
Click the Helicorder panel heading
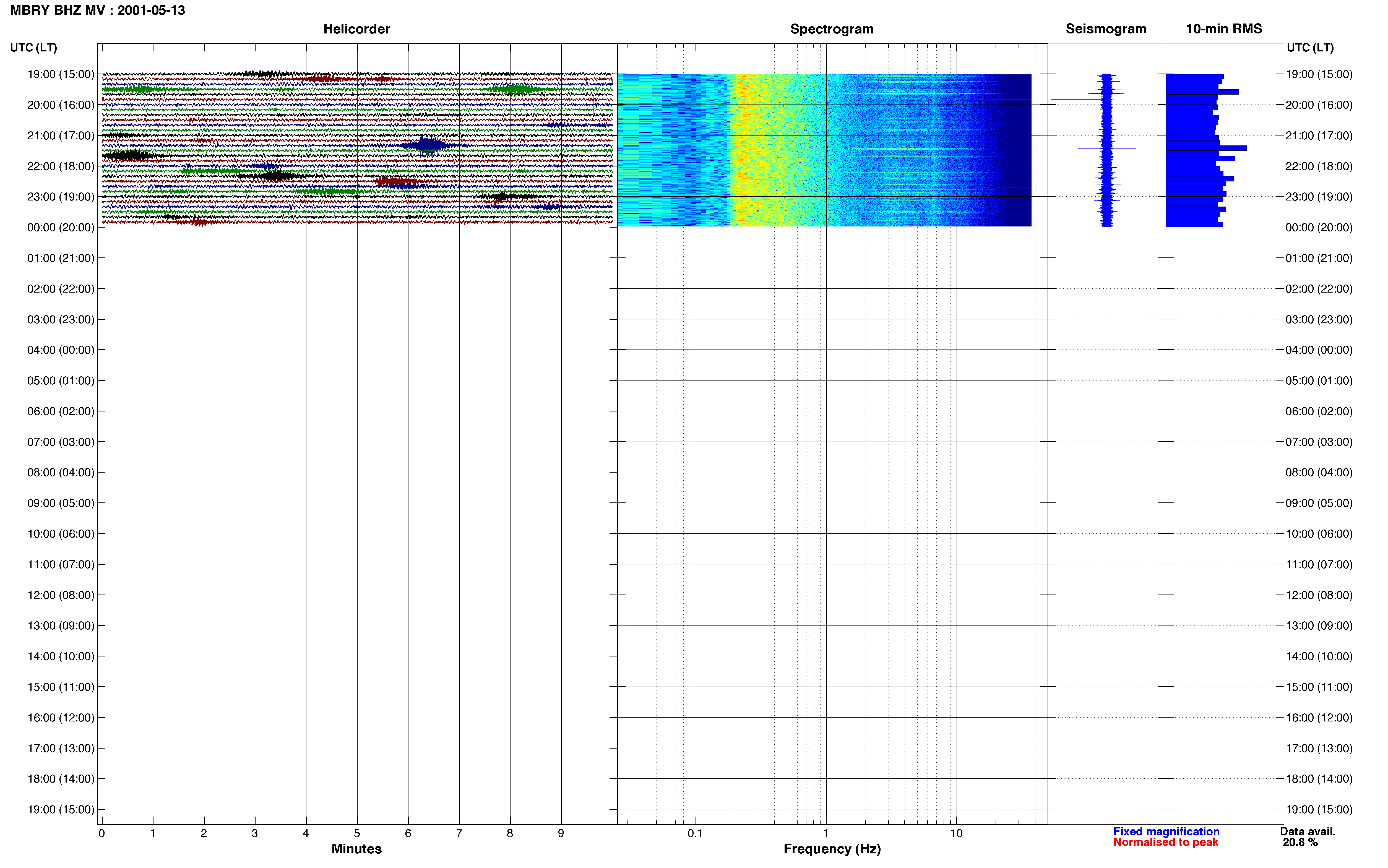356,29
